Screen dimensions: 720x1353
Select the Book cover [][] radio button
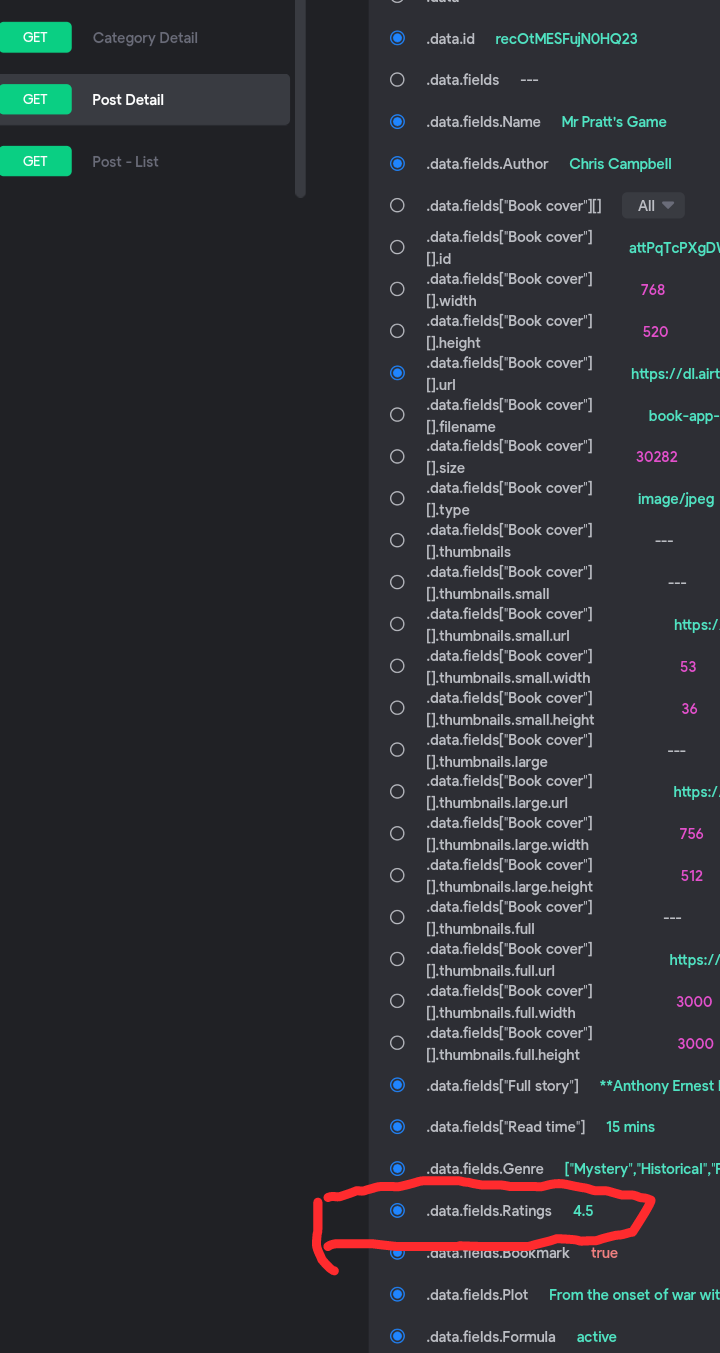(x=397, y=205)
